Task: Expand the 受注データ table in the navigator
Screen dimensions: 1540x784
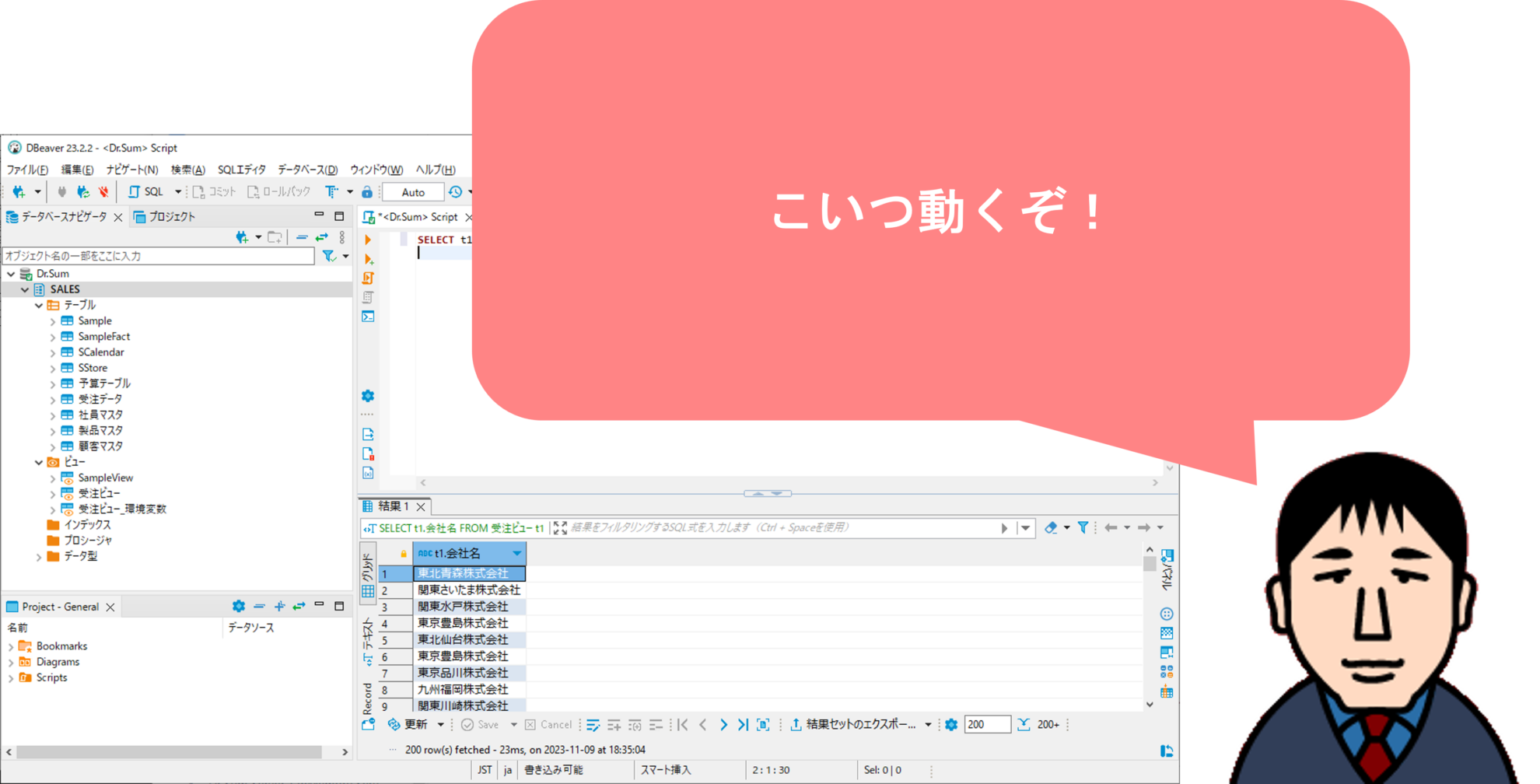Action: pos(52,399)
